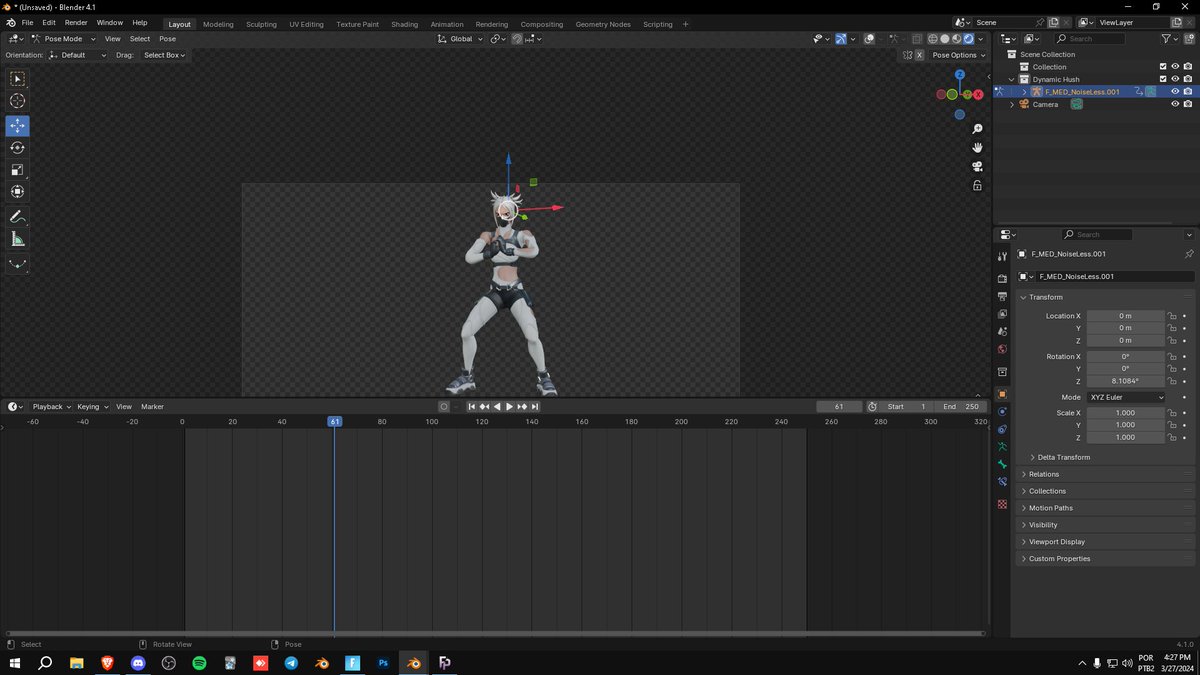Jump to the end frame
1200x675 pixels.
point(535,407)
